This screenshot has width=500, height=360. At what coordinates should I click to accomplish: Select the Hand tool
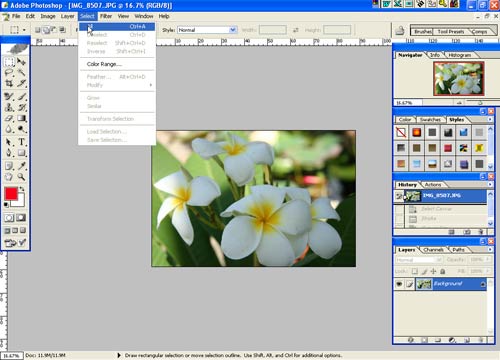coord(9,177)
